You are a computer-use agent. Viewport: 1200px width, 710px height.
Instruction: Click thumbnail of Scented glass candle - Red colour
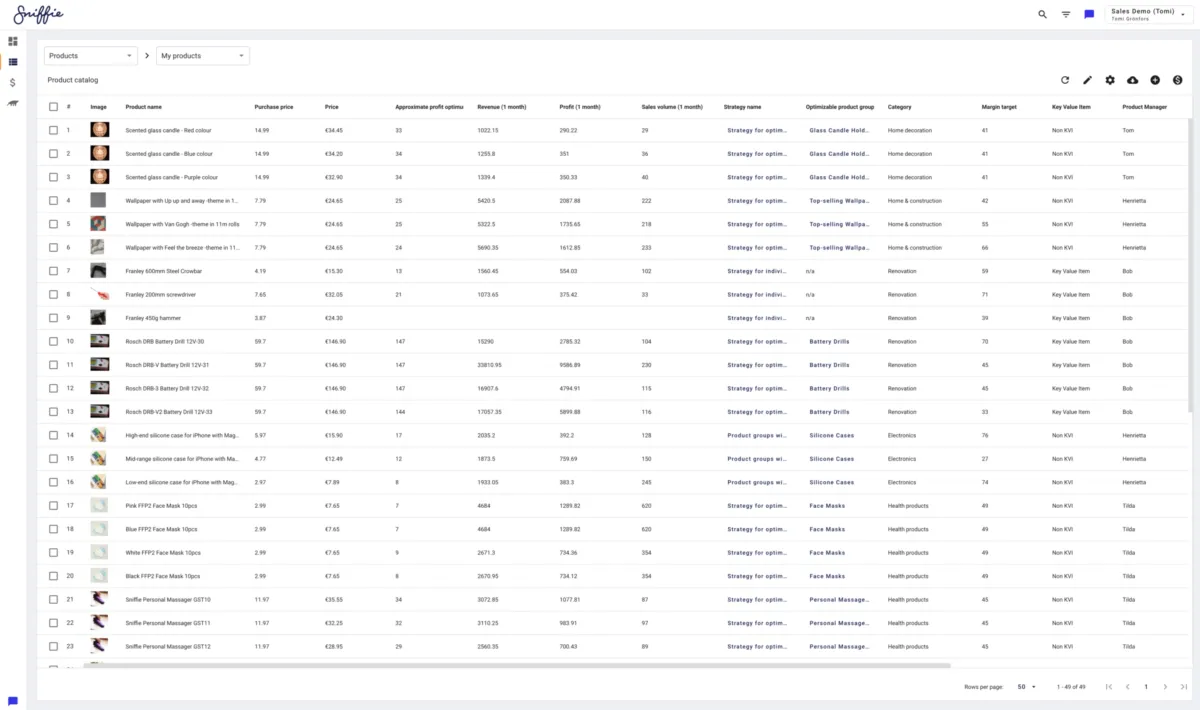[x=99, y=130]
